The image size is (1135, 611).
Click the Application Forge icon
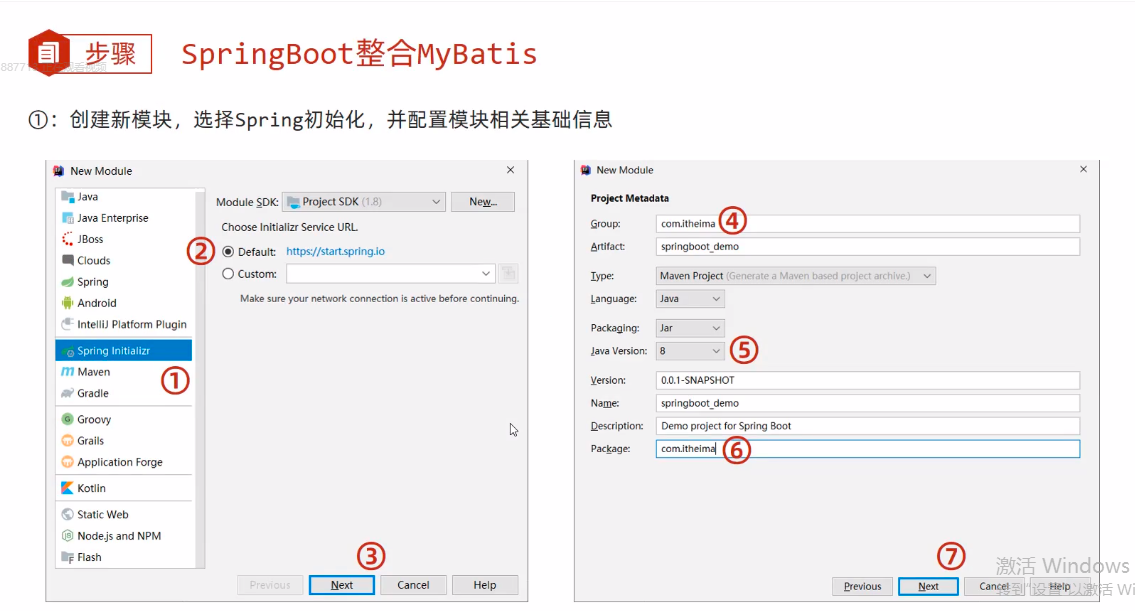(68, 462)
